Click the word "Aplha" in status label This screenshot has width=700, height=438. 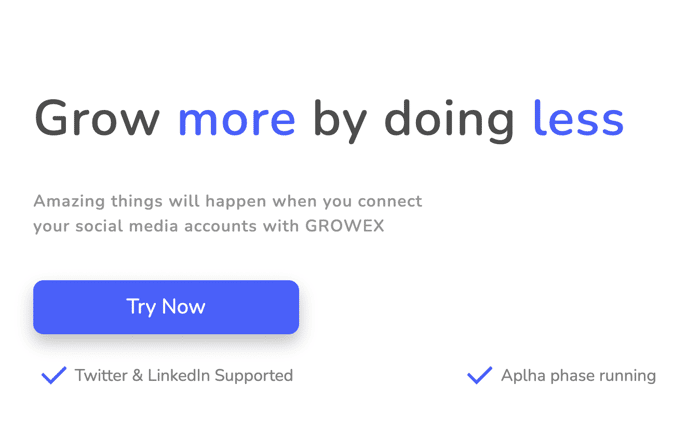pyautogui.click(x=523, y=376)
